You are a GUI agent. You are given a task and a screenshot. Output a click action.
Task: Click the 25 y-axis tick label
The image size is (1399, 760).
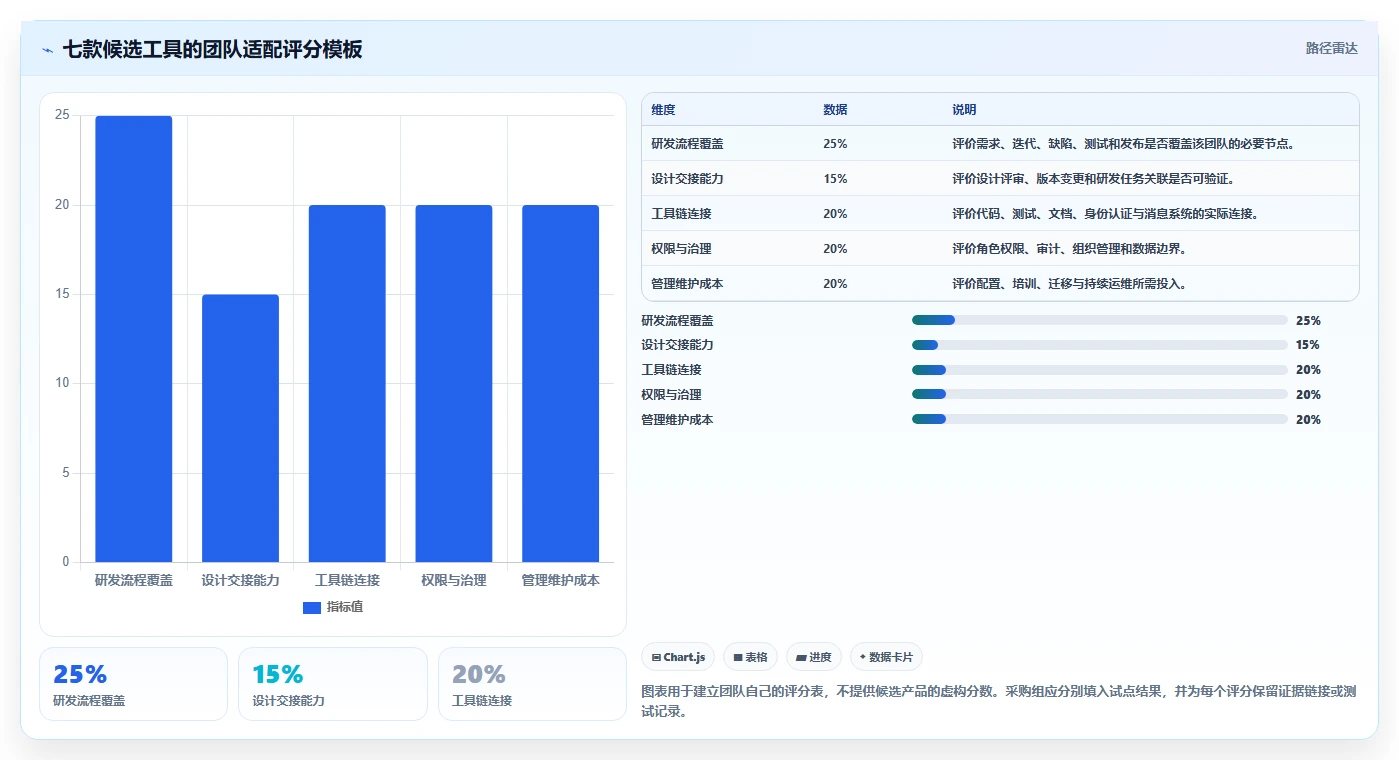click(62, 115)
